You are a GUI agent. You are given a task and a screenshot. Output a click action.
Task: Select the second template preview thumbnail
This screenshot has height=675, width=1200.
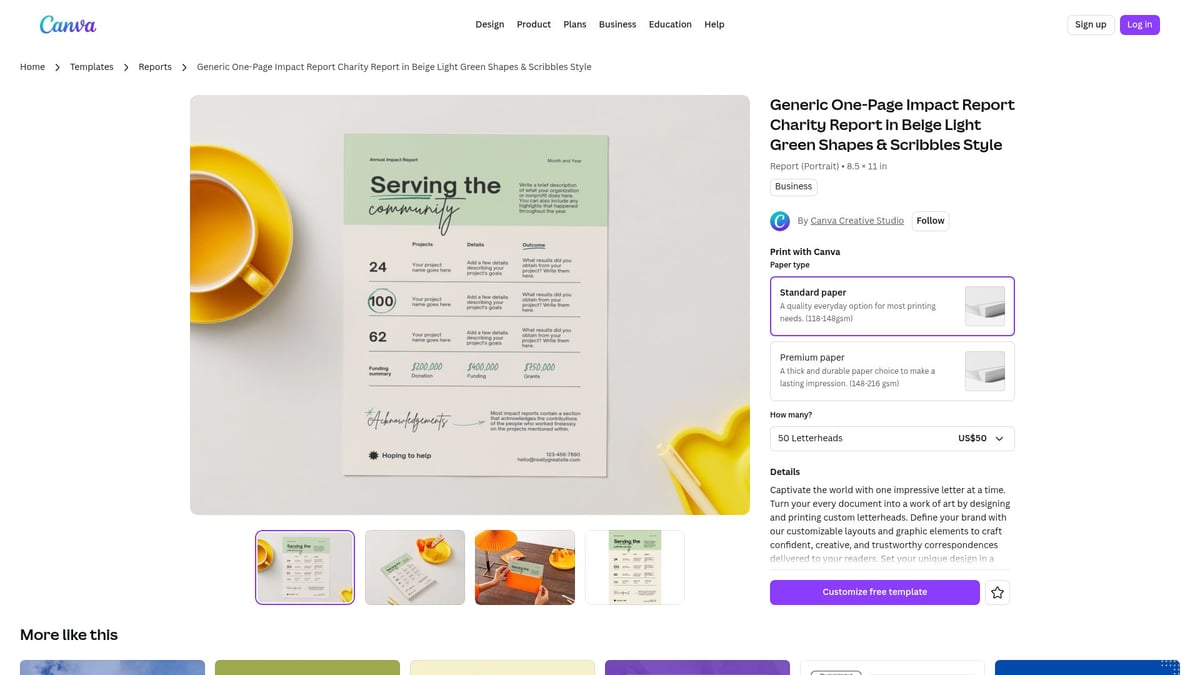pyautogui.click(x=414, y=567)
